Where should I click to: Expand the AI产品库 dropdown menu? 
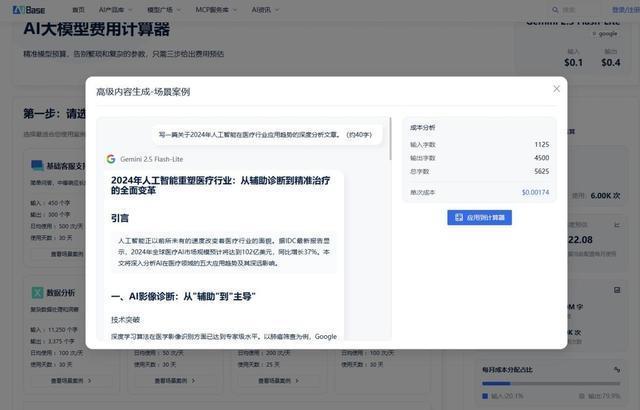116,10
